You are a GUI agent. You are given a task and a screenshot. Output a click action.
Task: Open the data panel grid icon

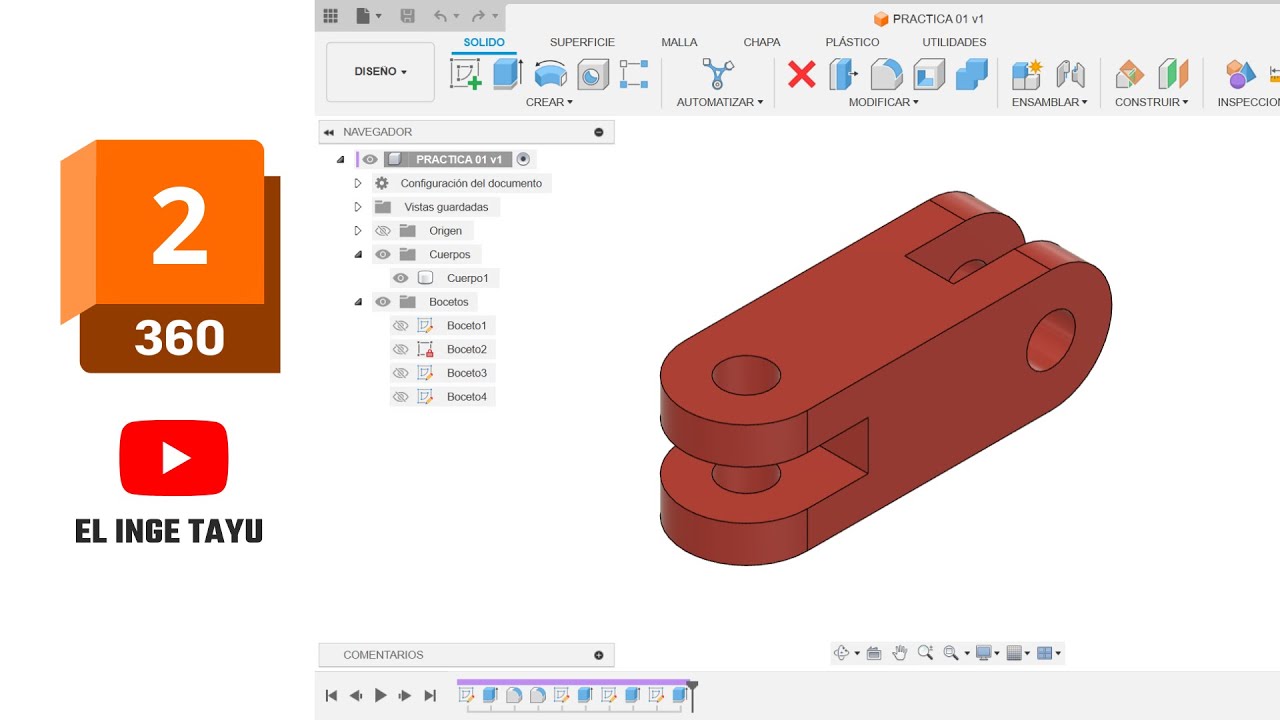pos(331,16)
